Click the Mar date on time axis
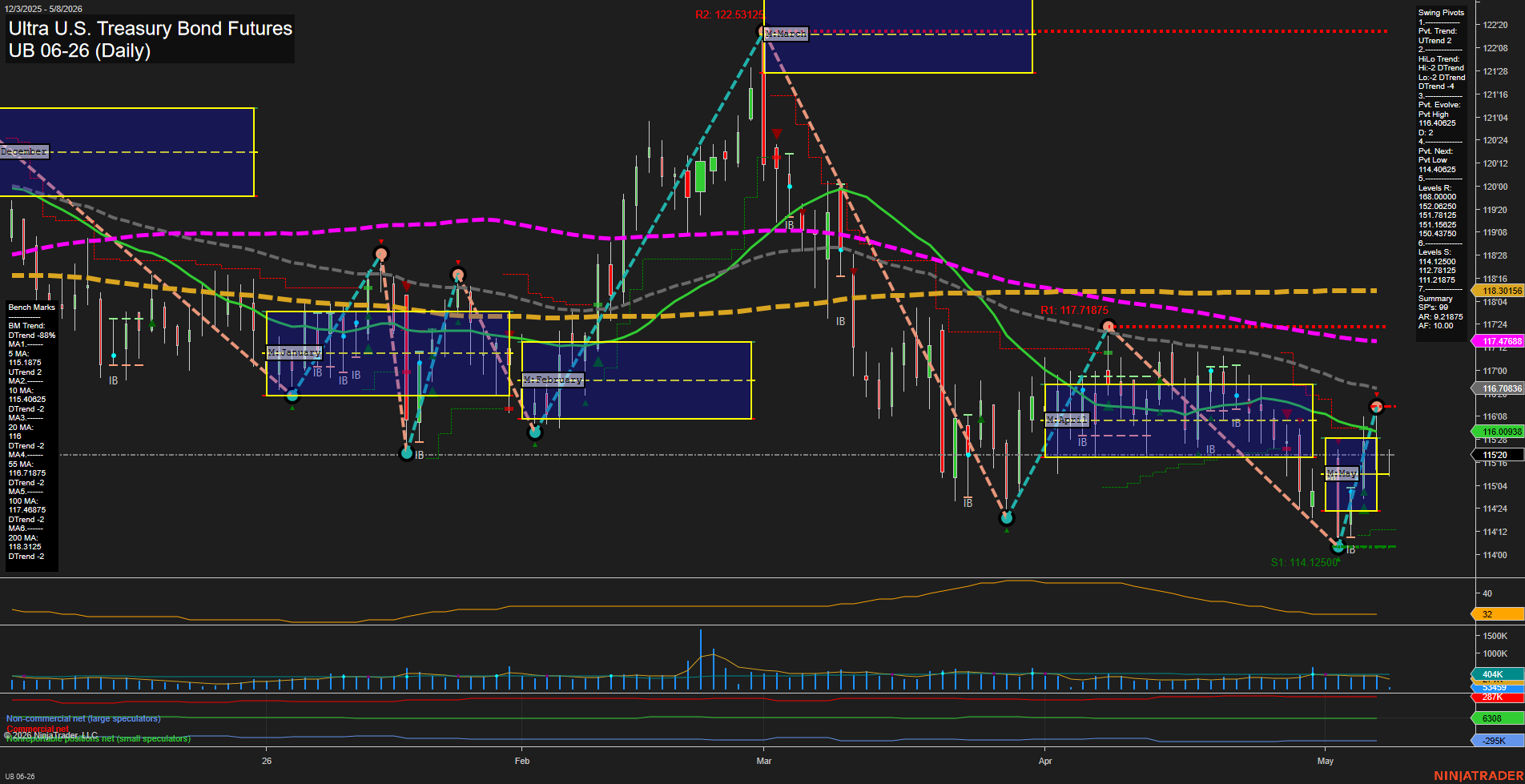This screenshot has height=784, width=1525. tap(764, 761)
